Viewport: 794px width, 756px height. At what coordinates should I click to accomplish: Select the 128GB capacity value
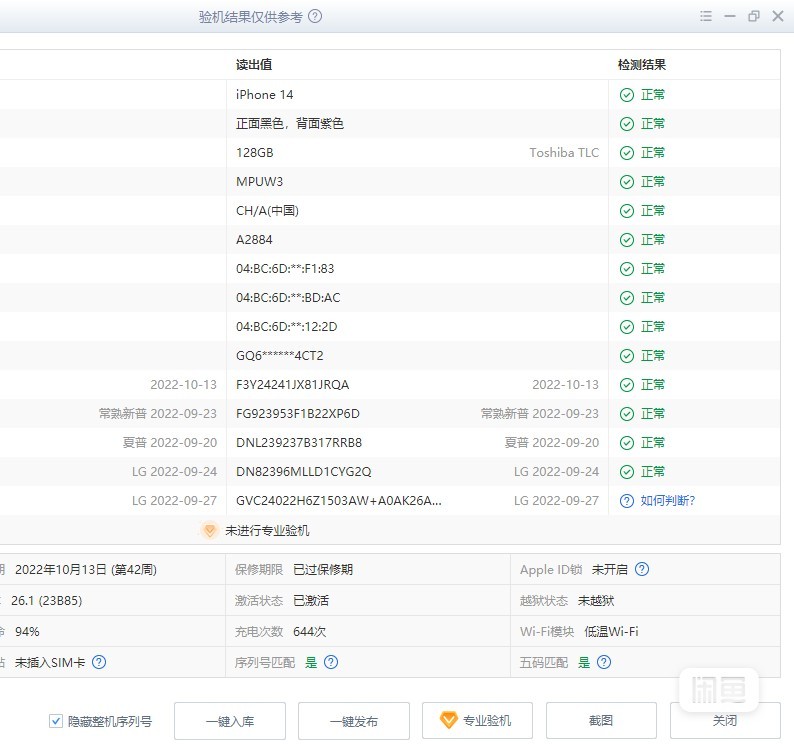pos(255,152)
